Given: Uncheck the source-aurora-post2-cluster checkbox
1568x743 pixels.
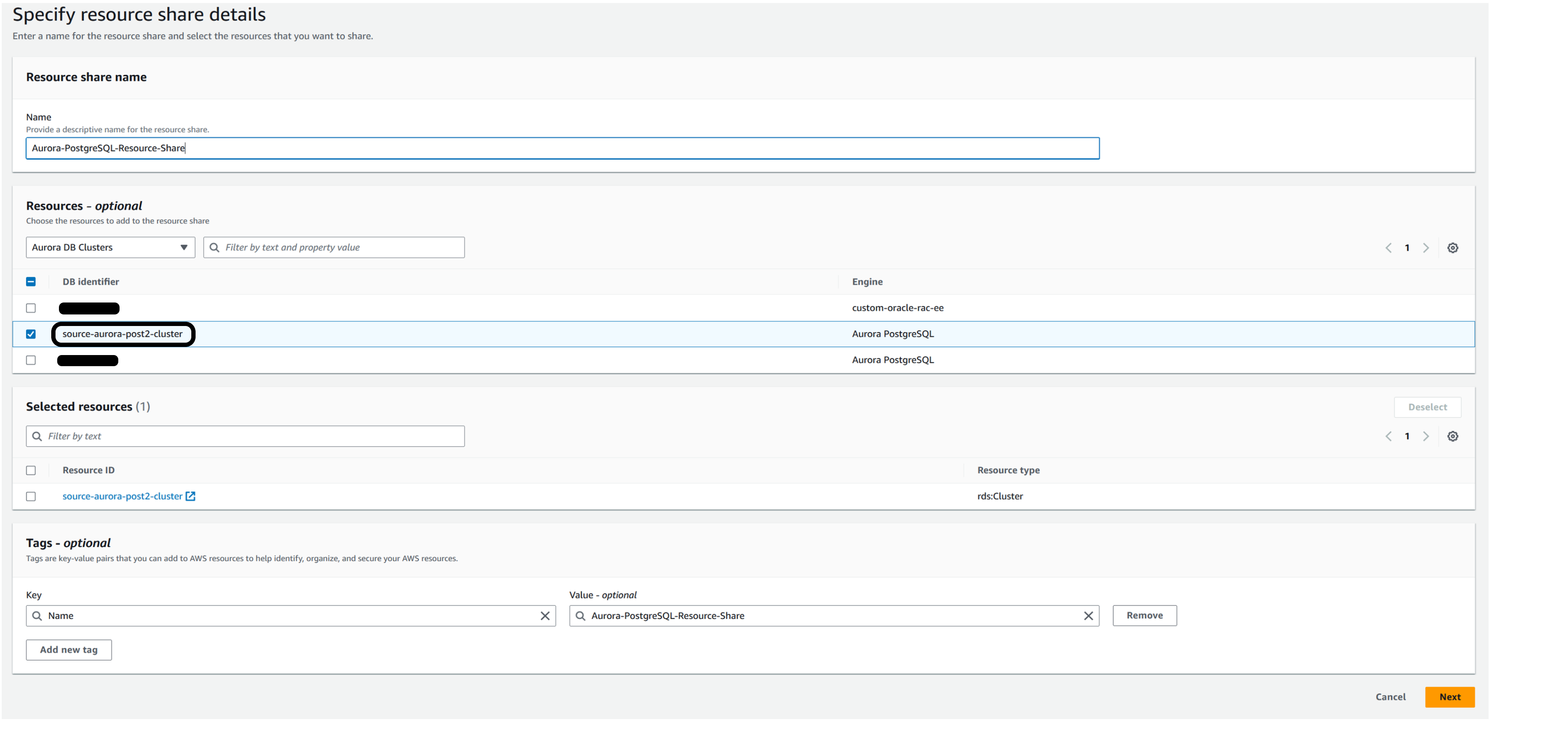Looking at the screenshot, I should 31,335.
